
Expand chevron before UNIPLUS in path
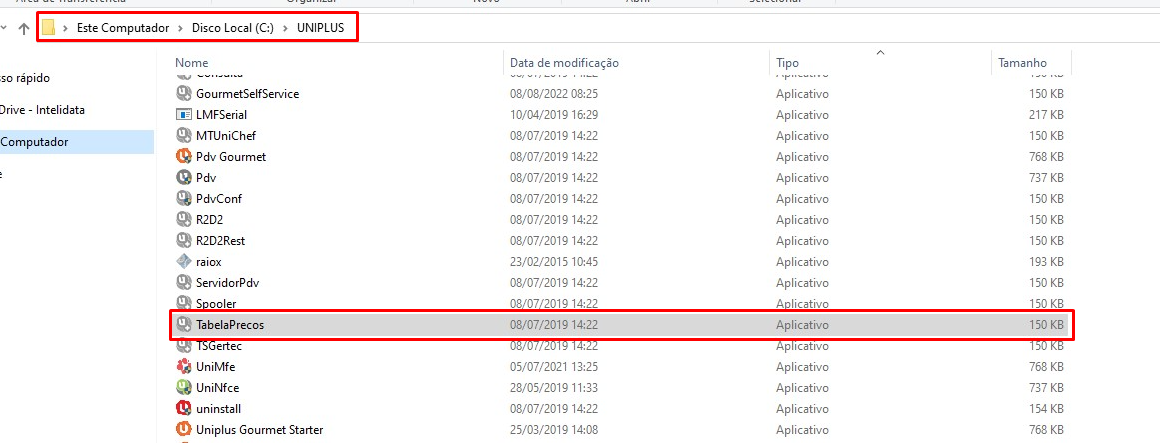[x=286, y=28]
